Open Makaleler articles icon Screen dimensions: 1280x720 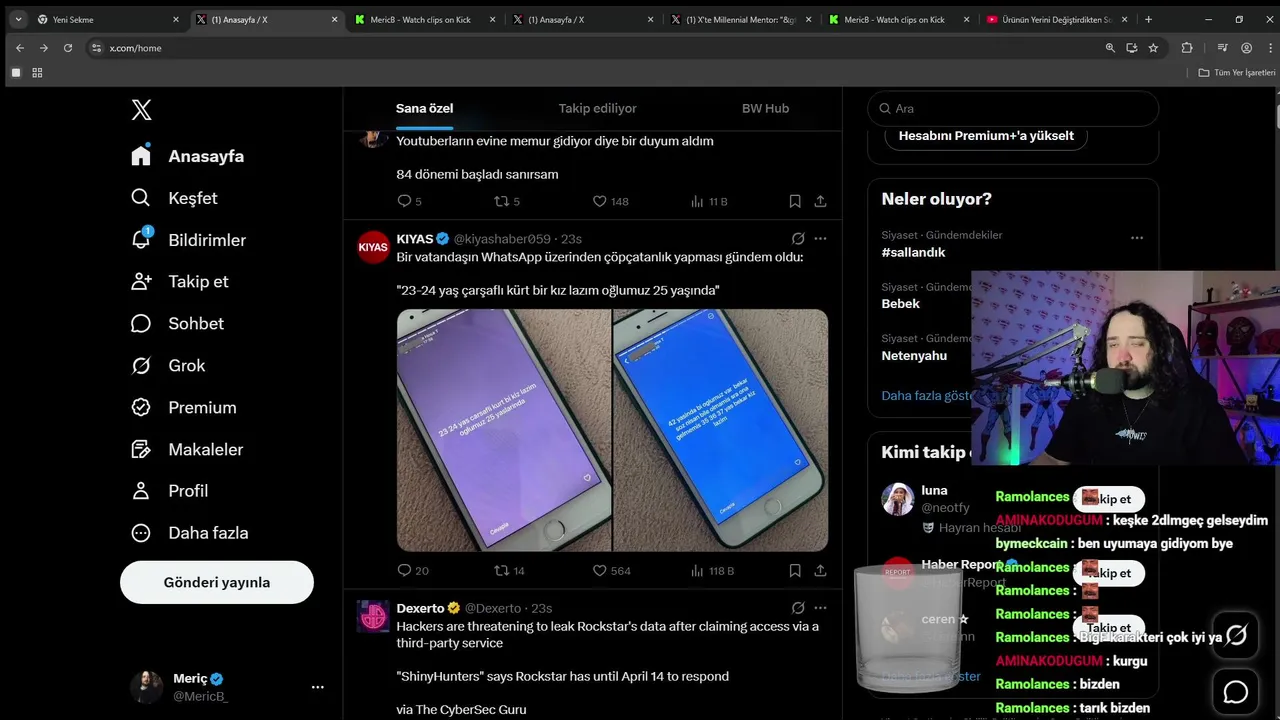click(x=141, y=449)
